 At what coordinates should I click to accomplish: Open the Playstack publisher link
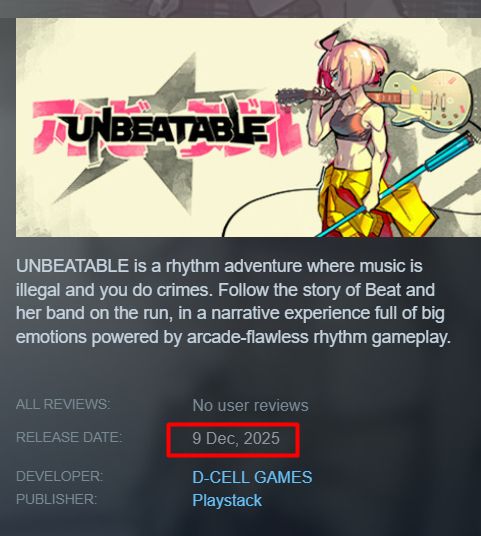(227, 500)
